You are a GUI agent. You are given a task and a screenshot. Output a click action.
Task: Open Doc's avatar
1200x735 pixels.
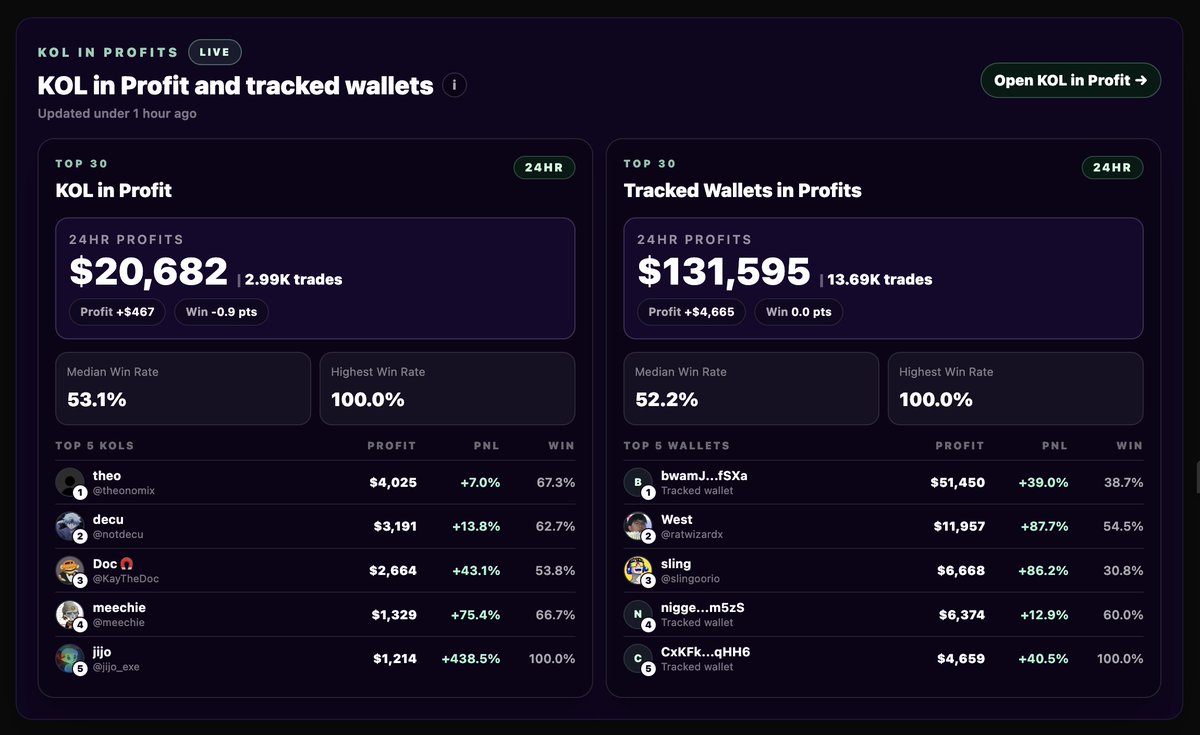(x=70, y=570)
